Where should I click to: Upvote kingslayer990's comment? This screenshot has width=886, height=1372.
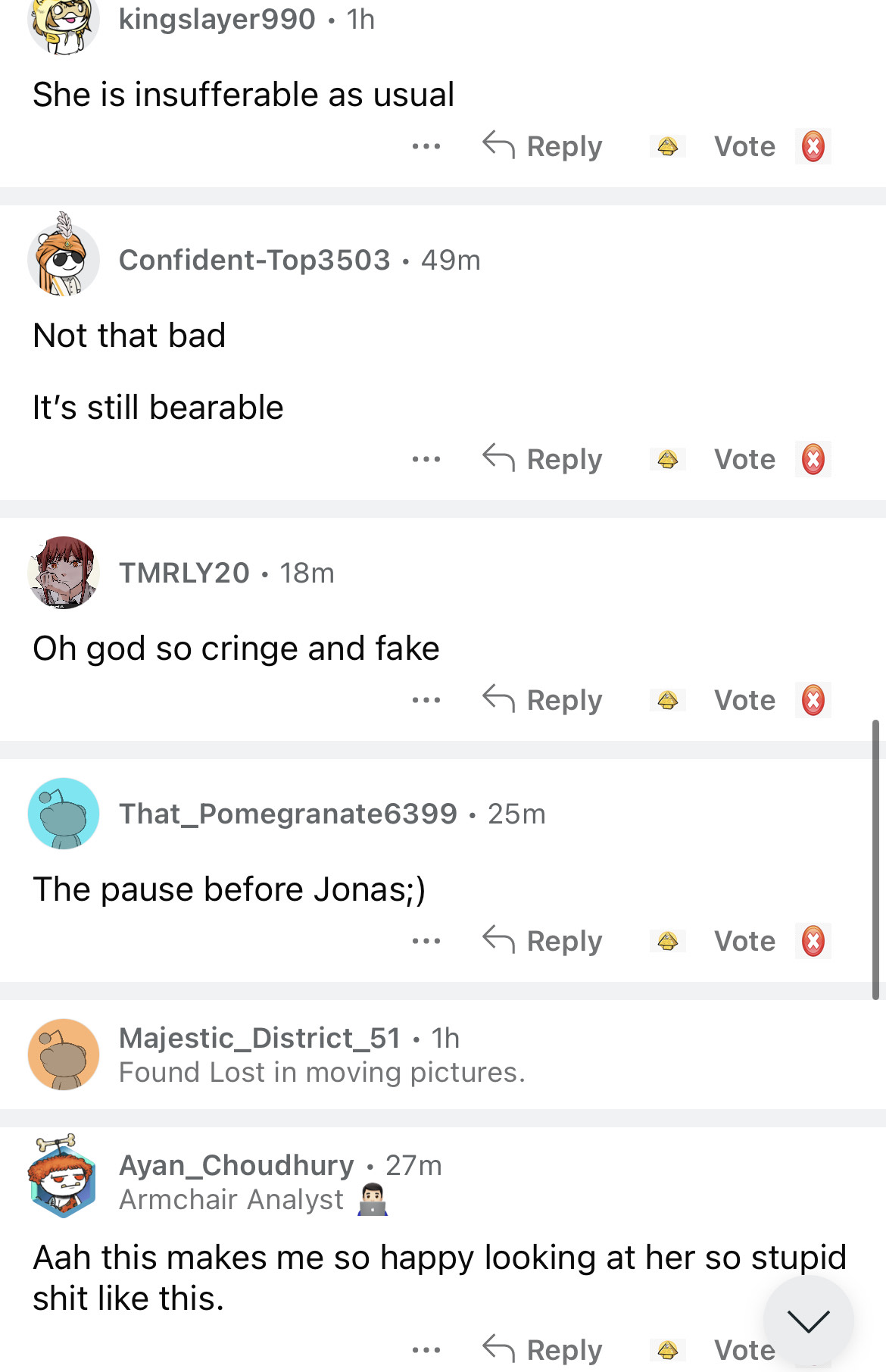click(x=667, y=146)
